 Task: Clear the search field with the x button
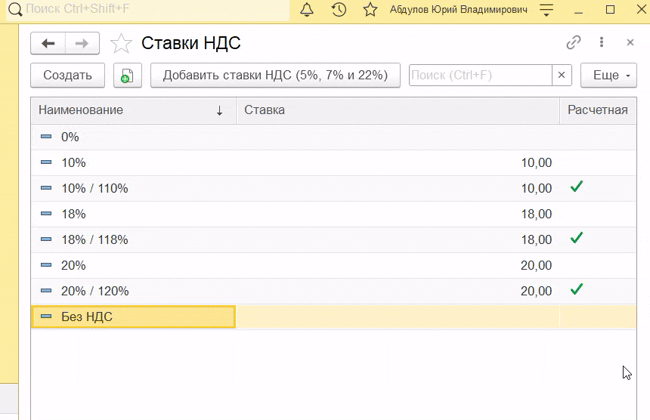[x=563, y=75]
